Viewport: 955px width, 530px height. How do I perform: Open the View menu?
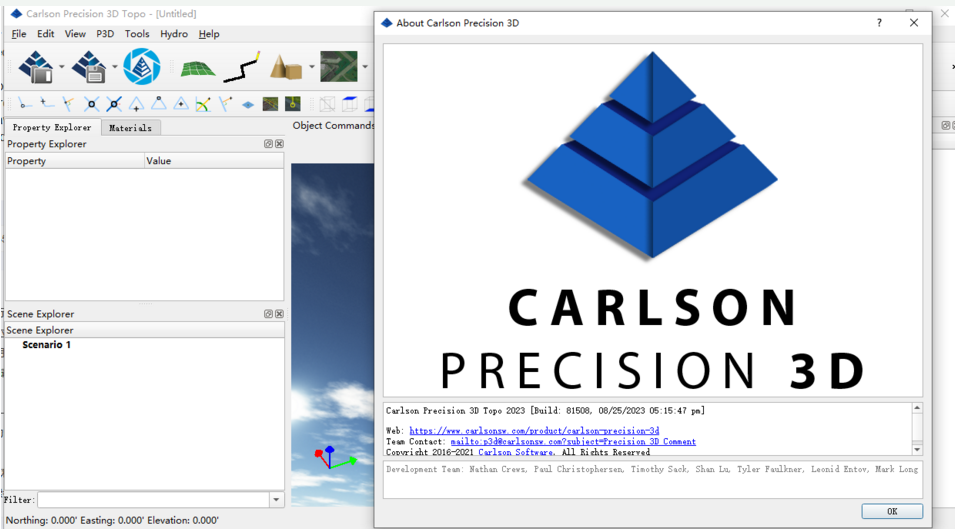click(x=75, y=34)
